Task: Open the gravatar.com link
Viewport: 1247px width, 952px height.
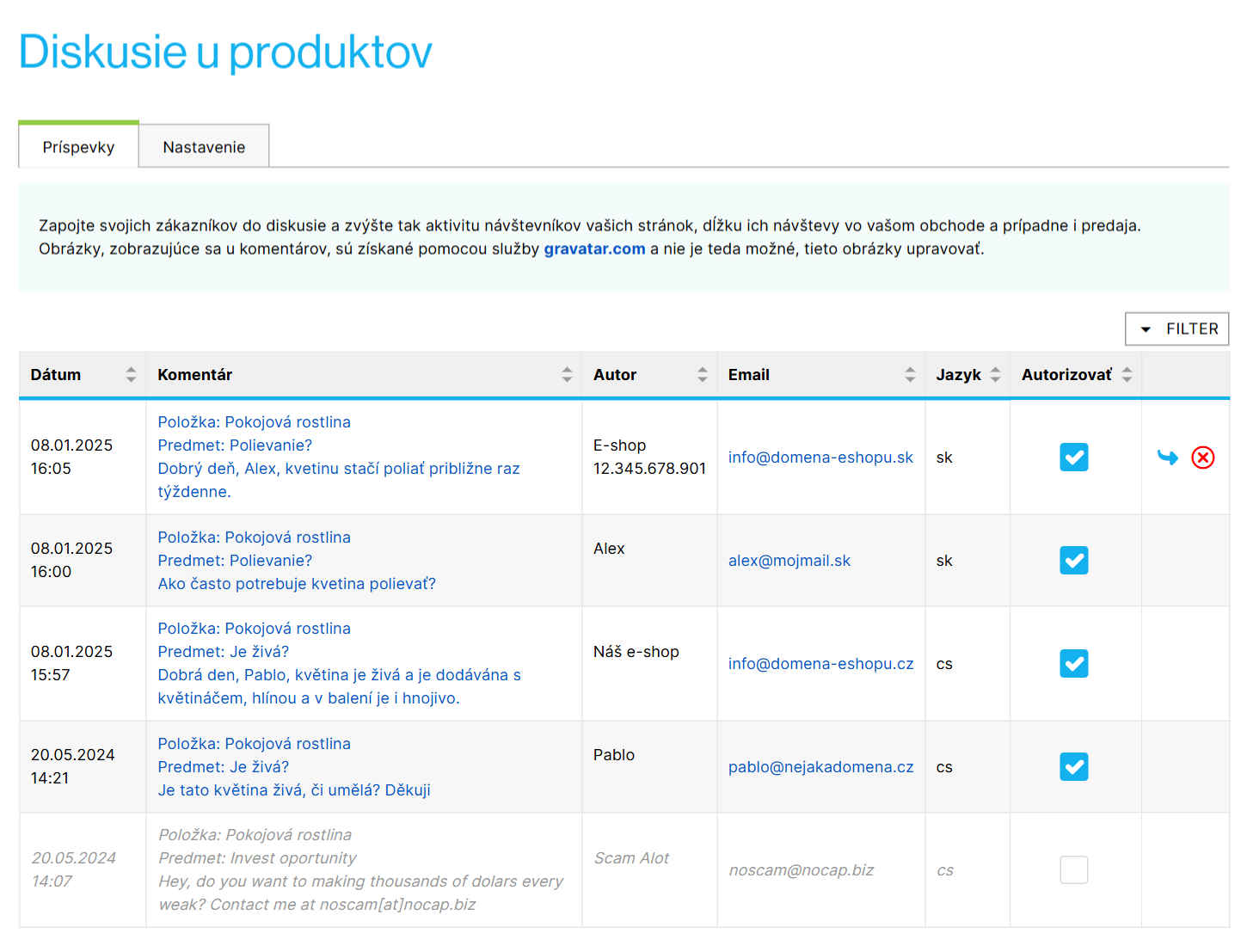Action: pyautogui.click(x=594, y=249)
